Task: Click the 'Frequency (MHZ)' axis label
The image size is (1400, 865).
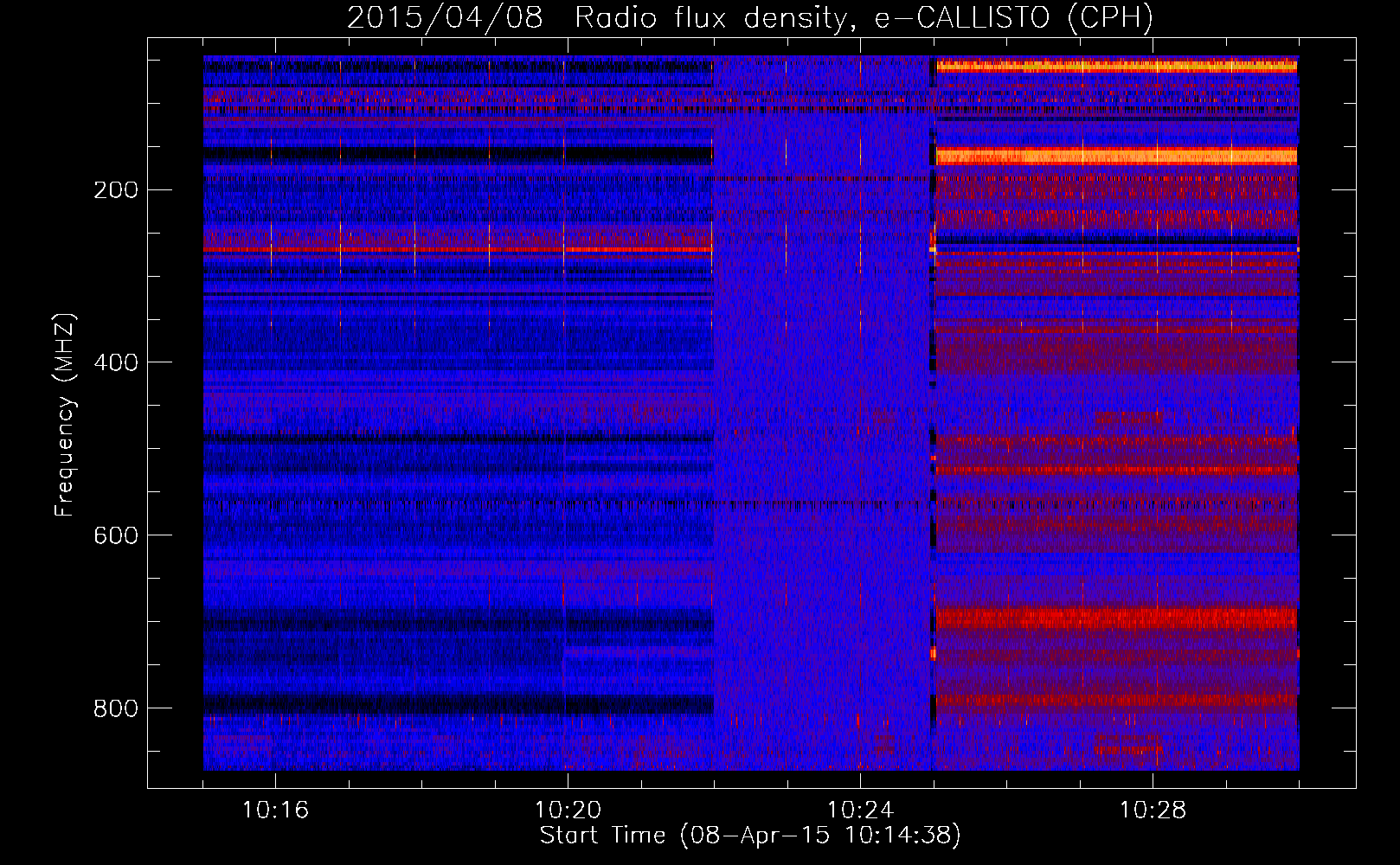Action: coord(65,415)
